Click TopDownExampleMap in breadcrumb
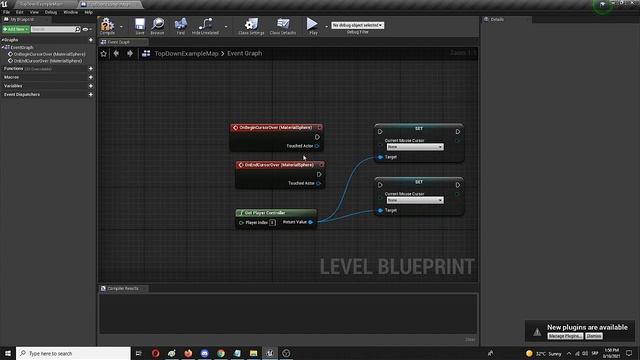This screenshot has width=640, height=360. 186,53
